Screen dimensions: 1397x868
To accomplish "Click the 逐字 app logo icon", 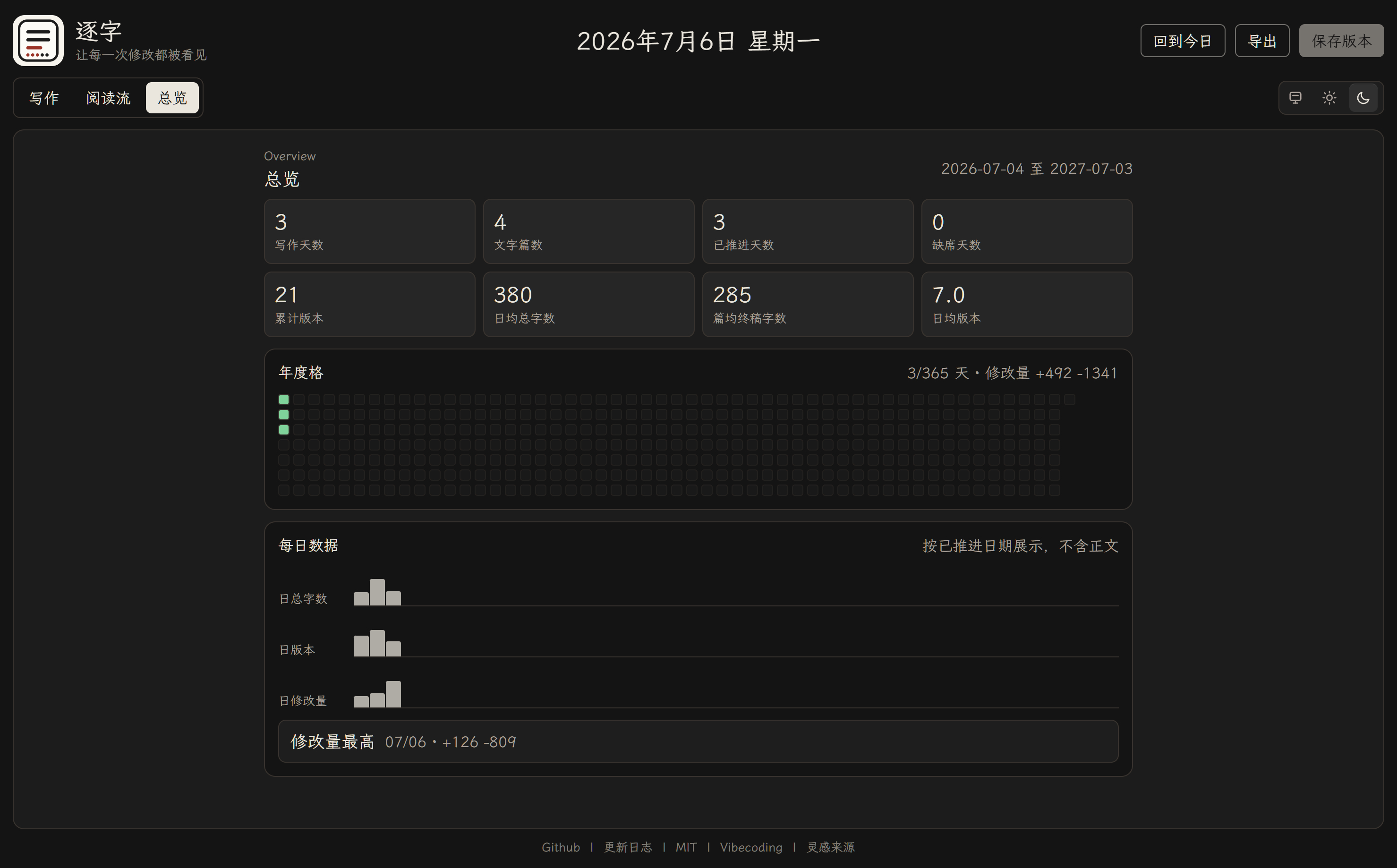I will point(38,40).
